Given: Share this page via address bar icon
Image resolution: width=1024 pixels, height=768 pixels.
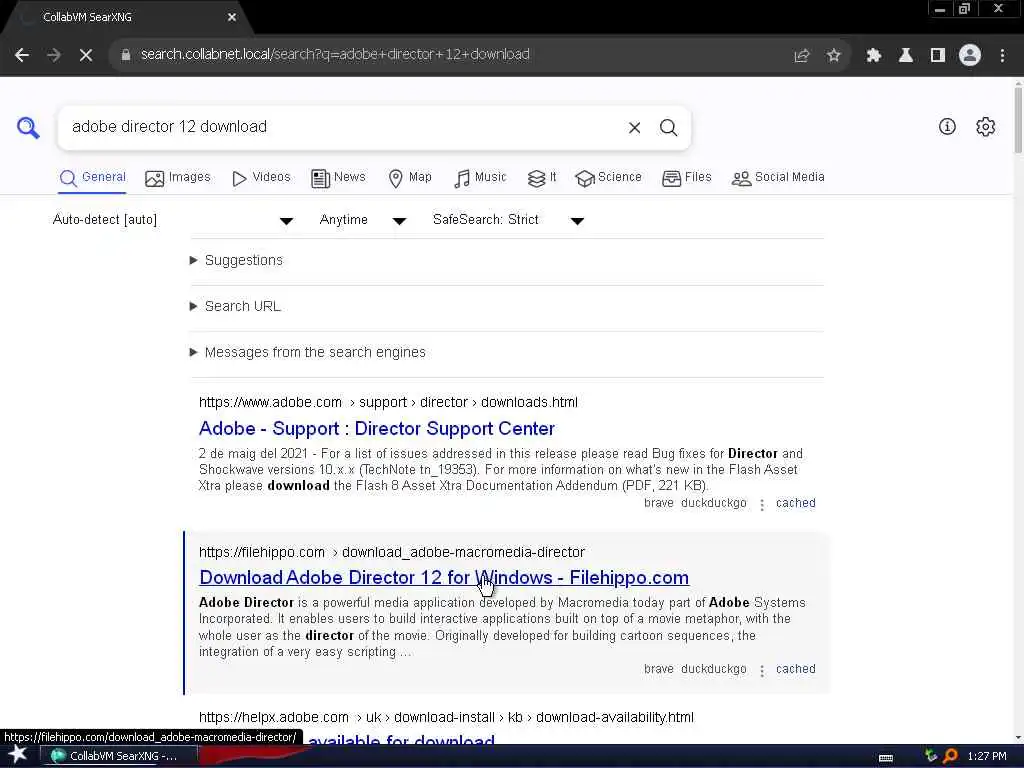Looking at the screenshot, I should [801, 55].
